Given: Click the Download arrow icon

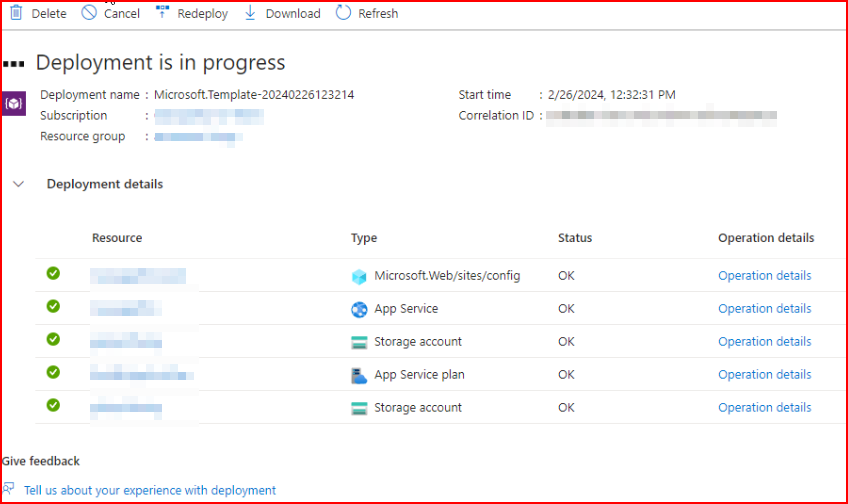Looking at the screenshot, I should click(x=250, y=13).
